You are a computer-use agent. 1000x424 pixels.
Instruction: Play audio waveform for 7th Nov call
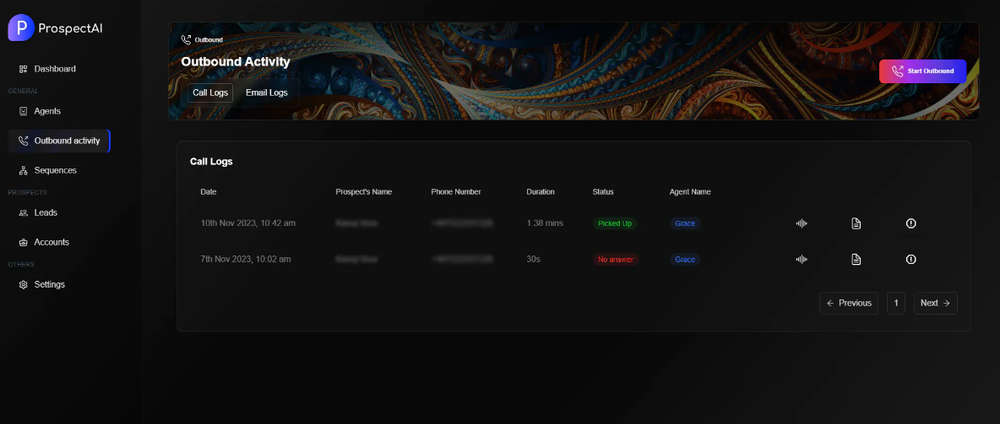point(802,259)
